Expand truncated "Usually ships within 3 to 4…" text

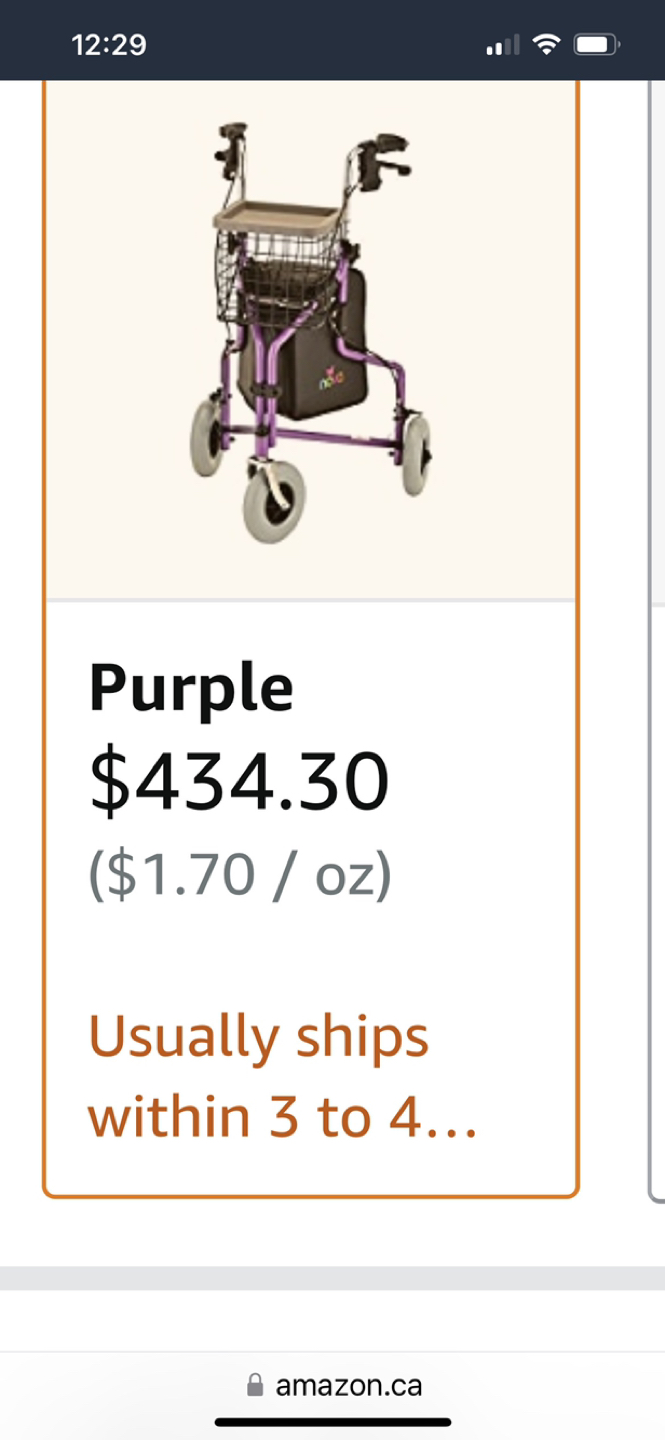(x=283, y=1077)
